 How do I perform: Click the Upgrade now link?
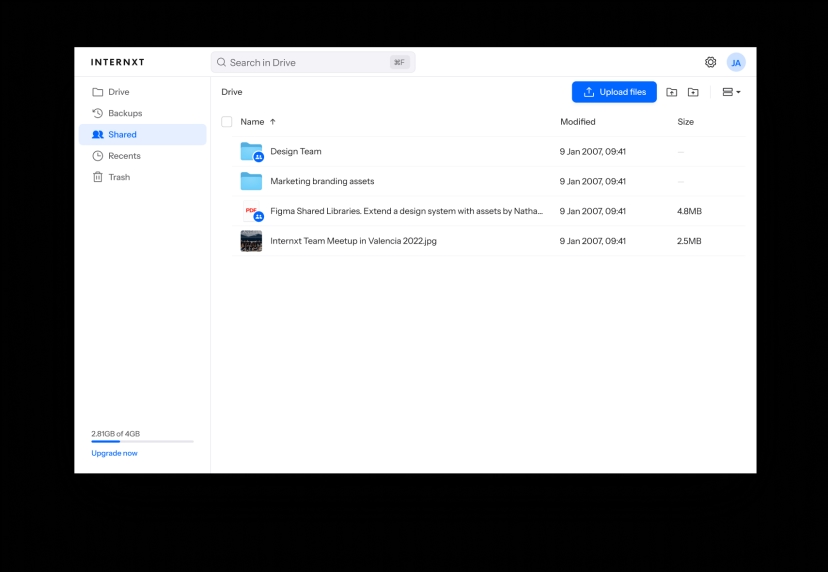point(115,453)
